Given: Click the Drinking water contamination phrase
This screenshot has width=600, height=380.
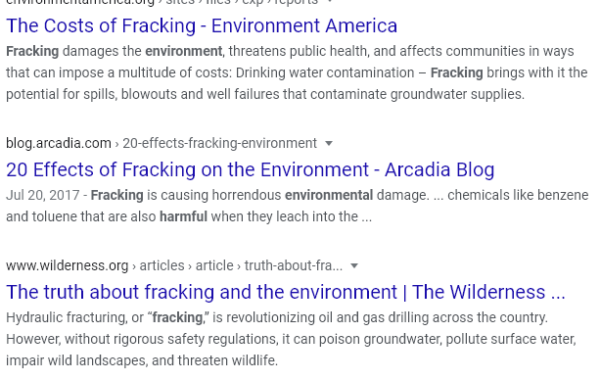Looking at the screenshot, I should [x=324, y=73].
